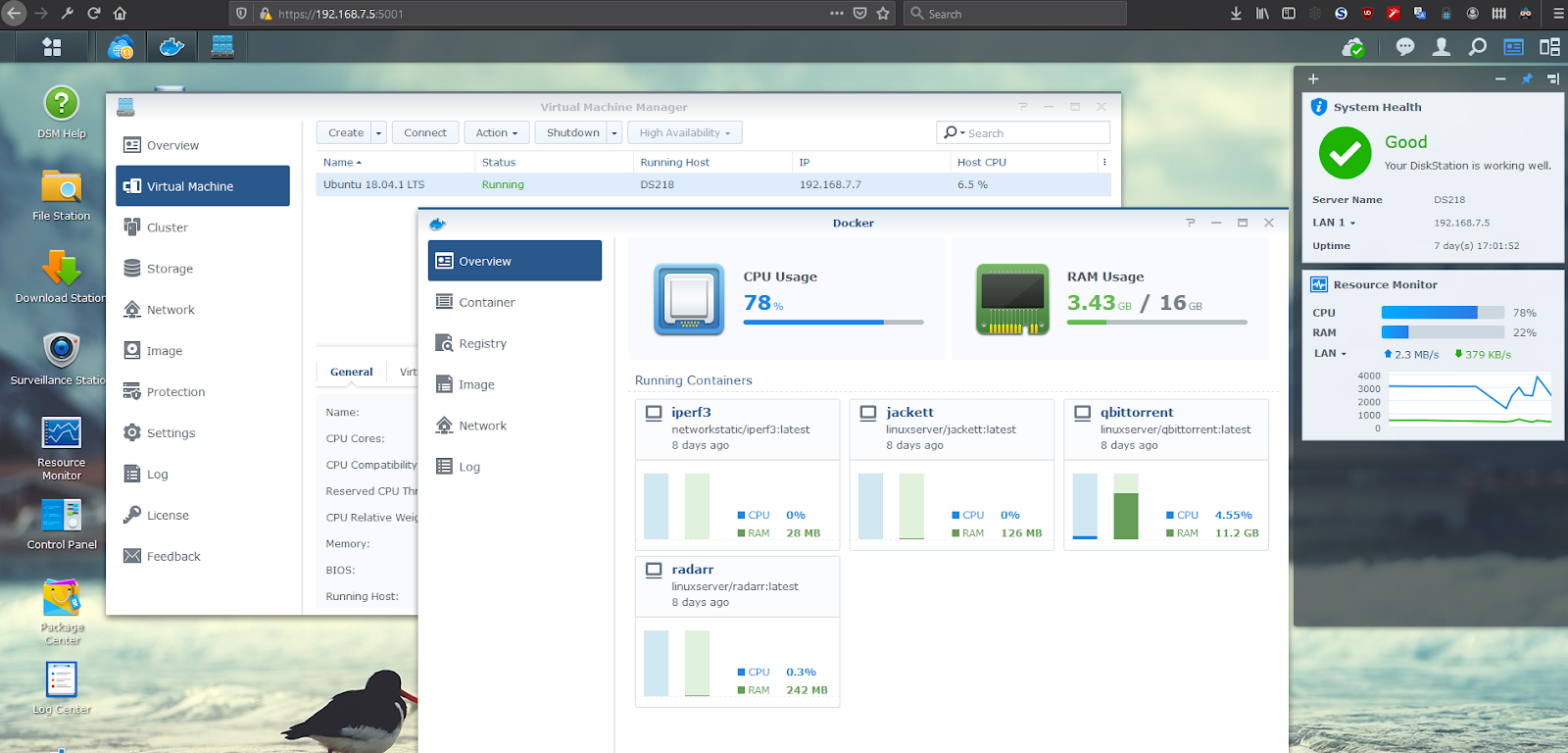Open Network section in Docker sidebar

[514, 426]
